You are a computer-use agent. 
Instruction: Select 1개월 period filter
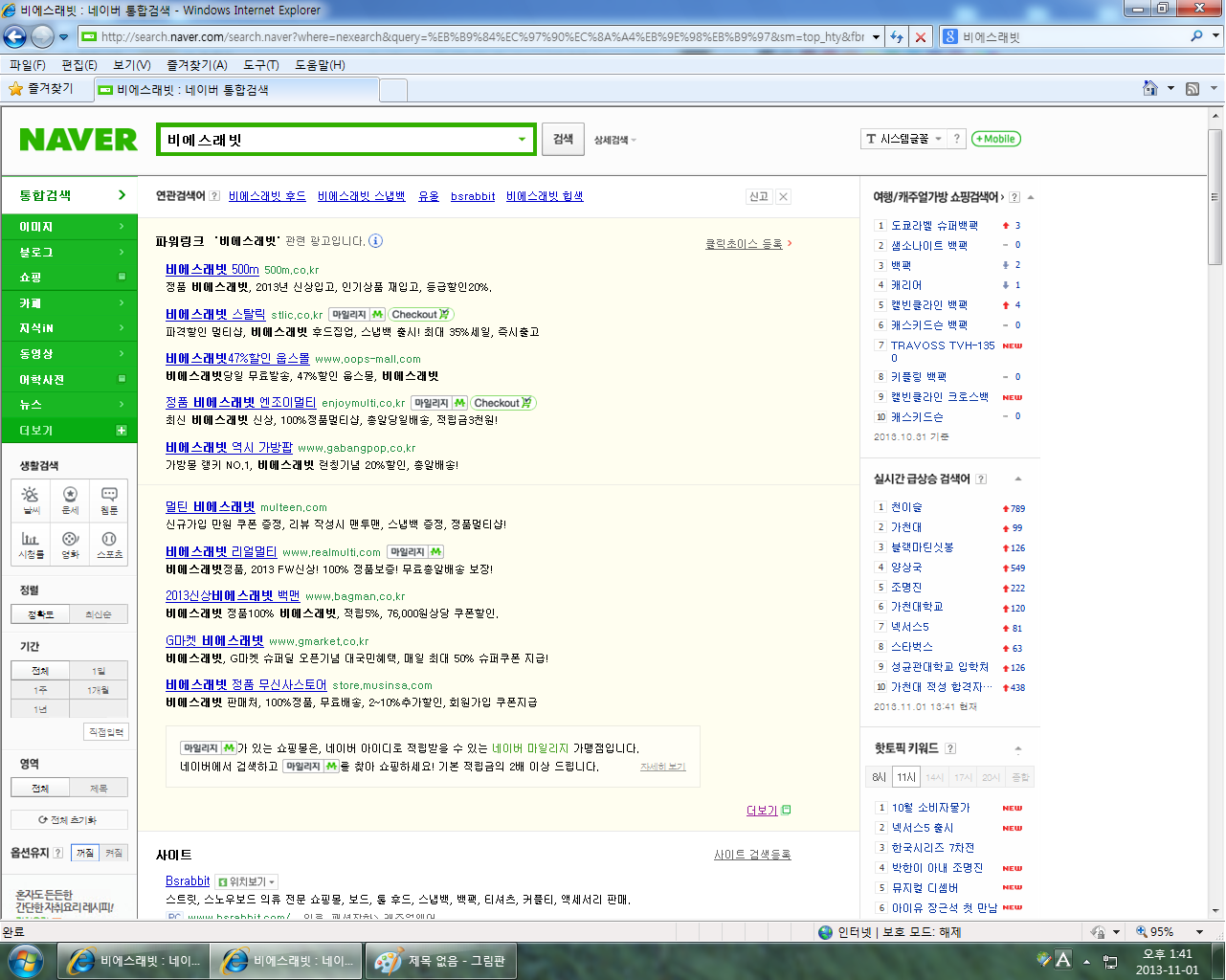click(x=99, y=690)
